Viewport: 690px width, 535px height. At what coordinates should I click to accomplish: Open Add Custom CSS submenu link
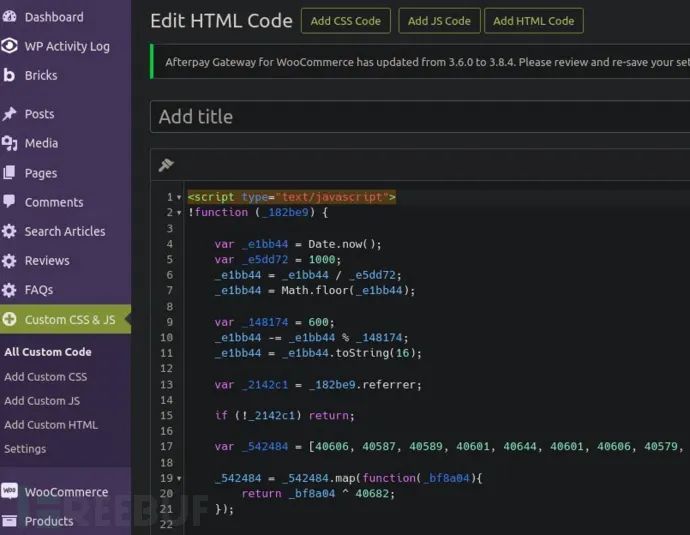pyautogui.click(x=46, y=377)
